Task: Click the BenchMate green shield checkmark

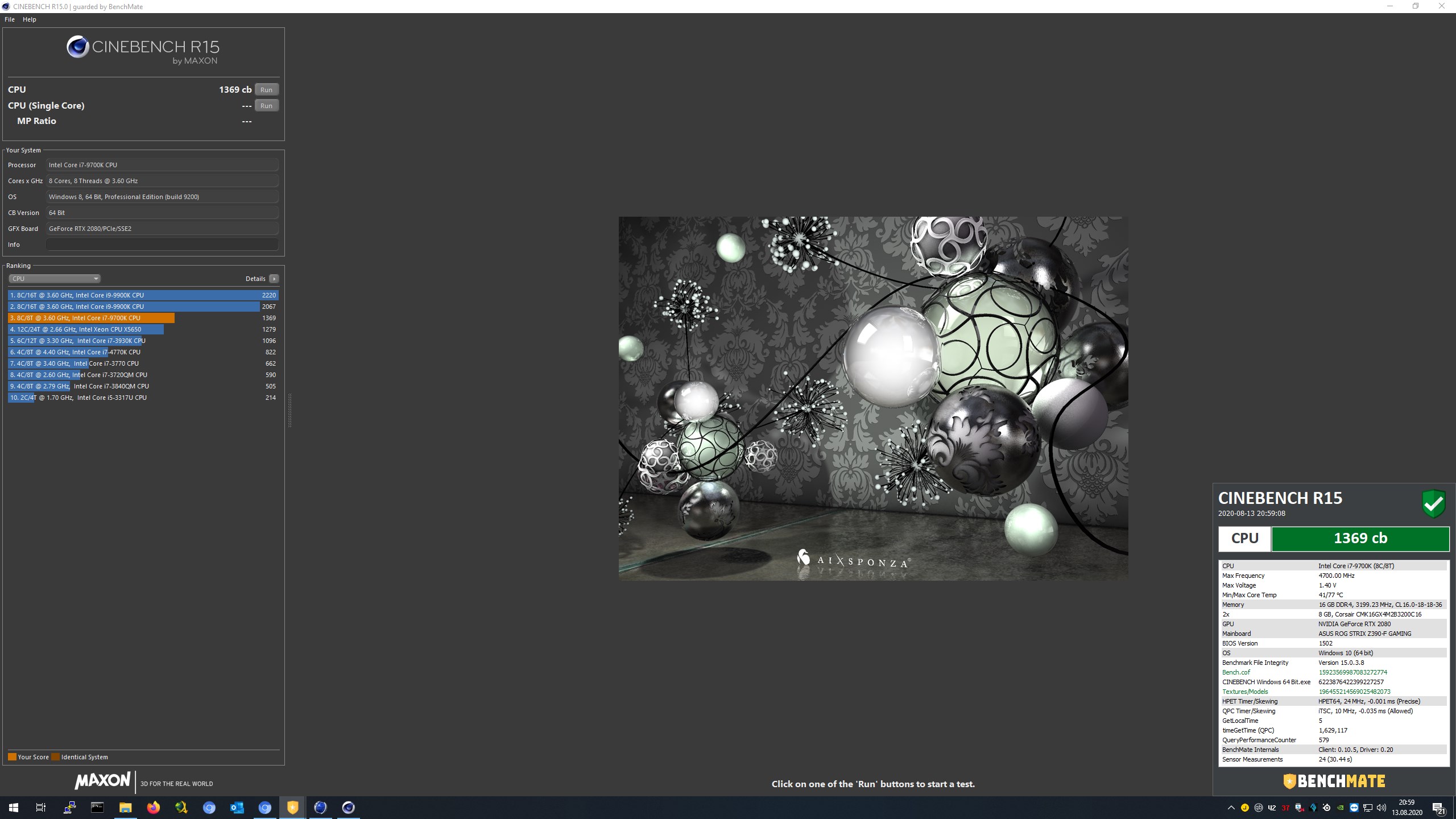Action: [1434, 503]
